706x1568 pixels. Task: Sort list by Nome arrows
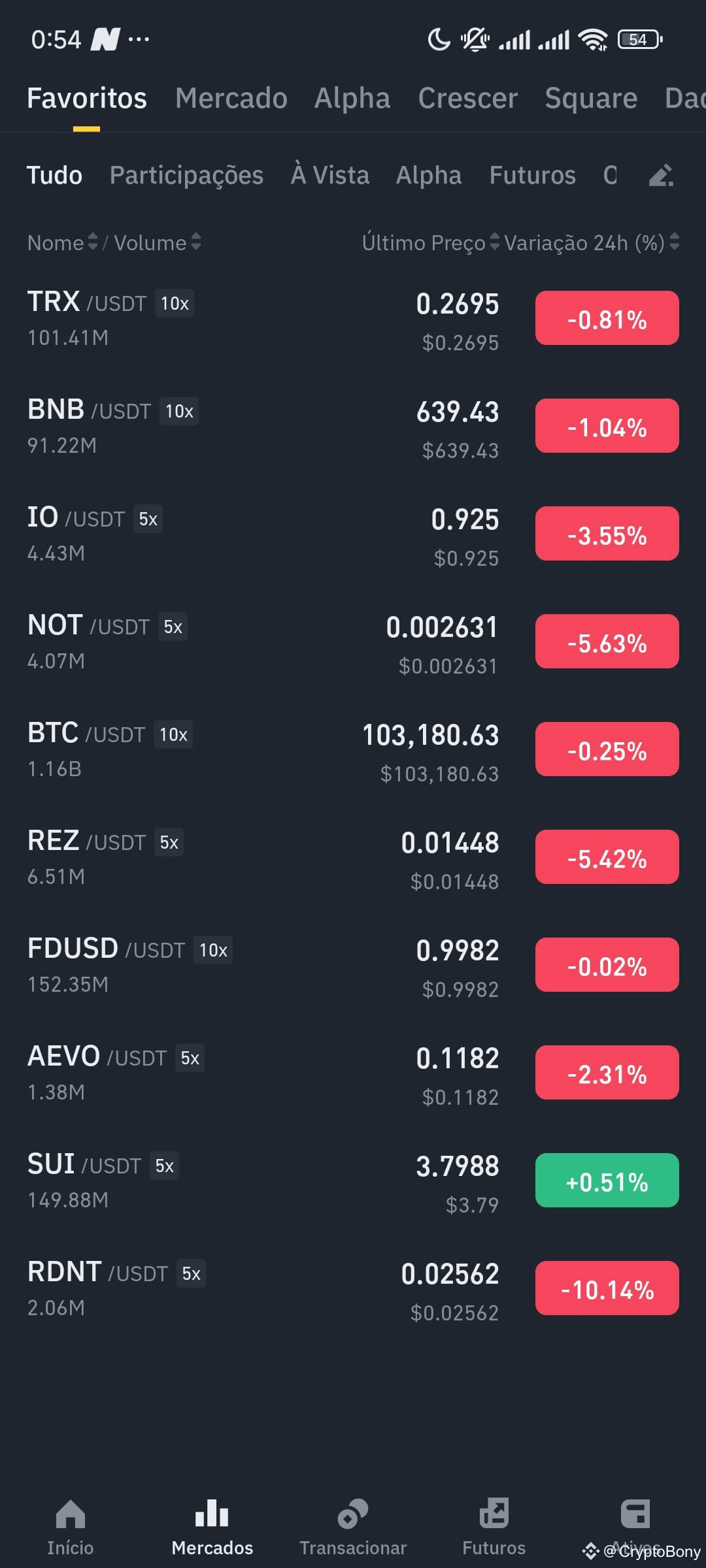pyautogui.click(x=93, y=242)
